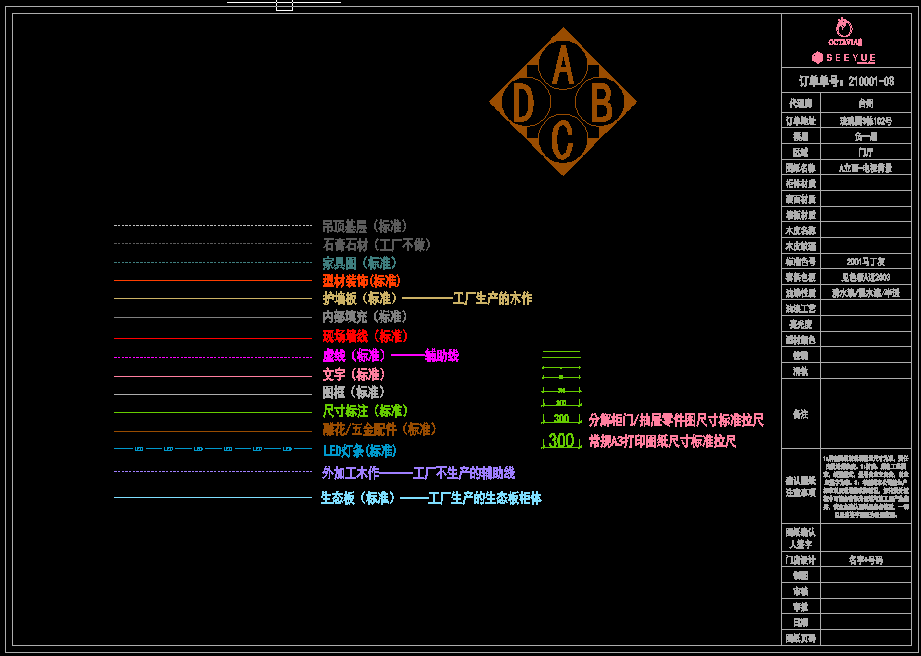Click the letter B circle in the diamond symbol

coord(600,103)
